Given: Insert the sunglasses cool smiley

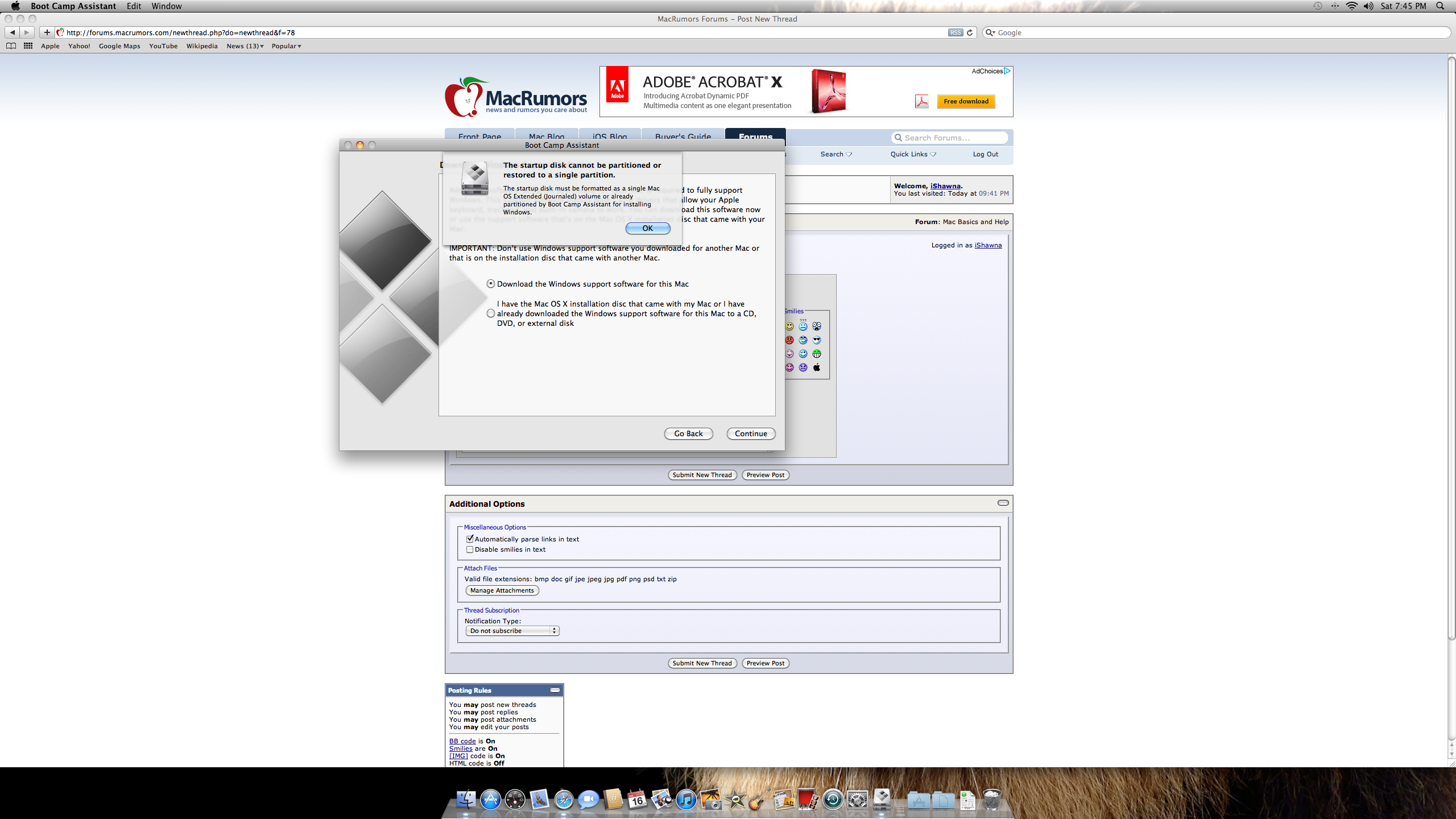Looking at the screenshot, I should pyautogui.click(x=817, y=340).
